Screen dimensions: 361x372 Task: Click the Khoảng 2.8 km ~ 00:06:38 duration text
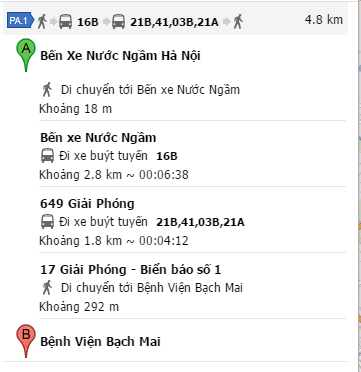click(x=114, y=175)
